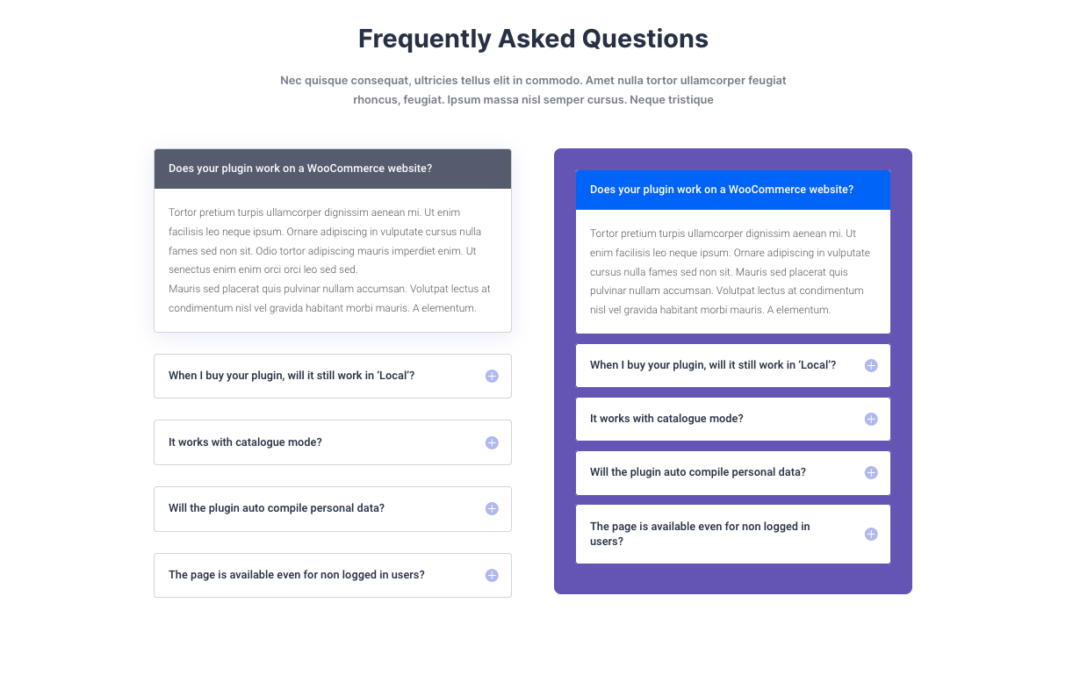Expand 'It works with catalogue mode?' title in purple panel

tap(666, 419)
